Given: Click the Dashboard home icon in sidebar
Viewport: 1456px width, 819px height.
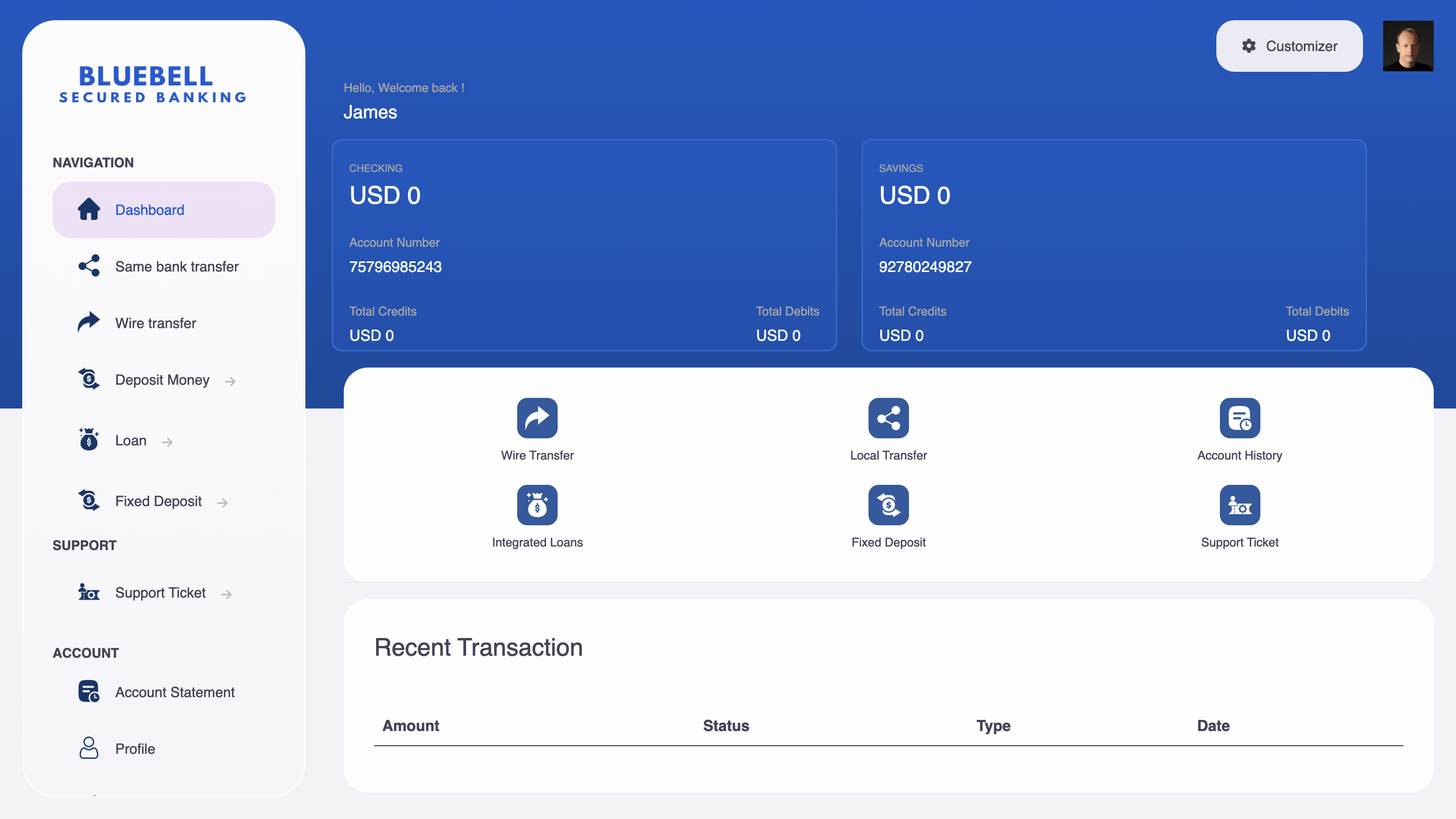Looking at the screenshot, I should 89,210.
